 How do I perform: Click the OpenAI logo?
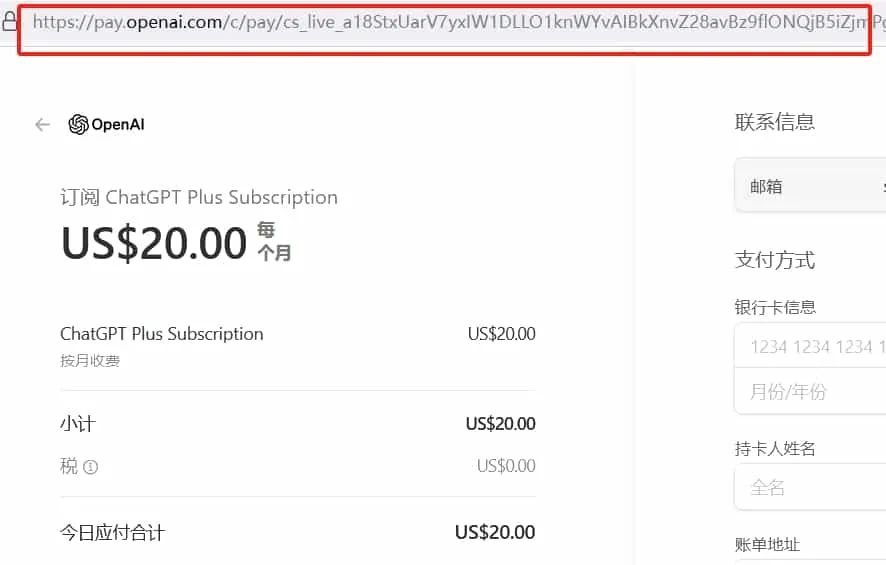[x=107, y=125]
